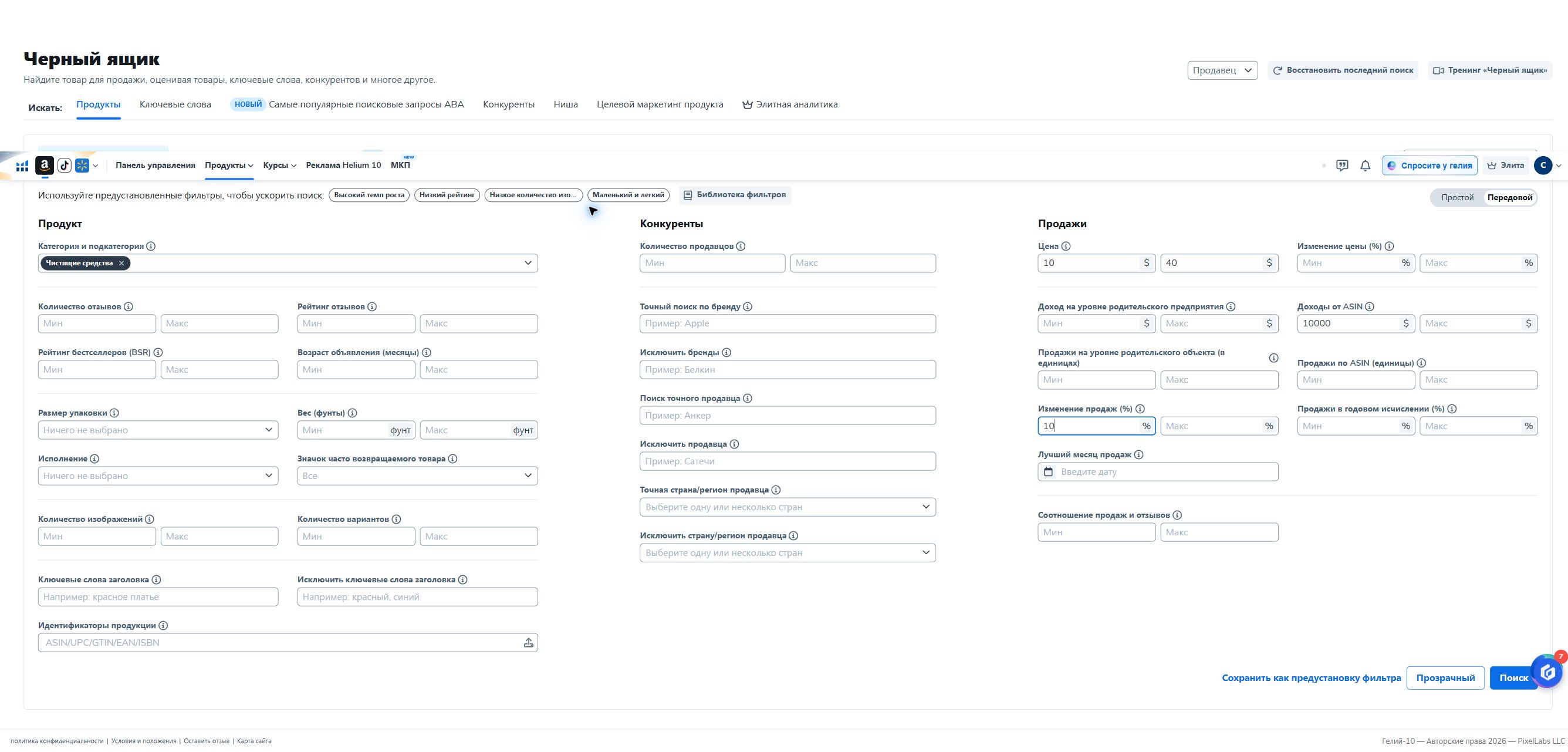
Task: Open the Helium 10 apps grid icon
Action: 22,166
